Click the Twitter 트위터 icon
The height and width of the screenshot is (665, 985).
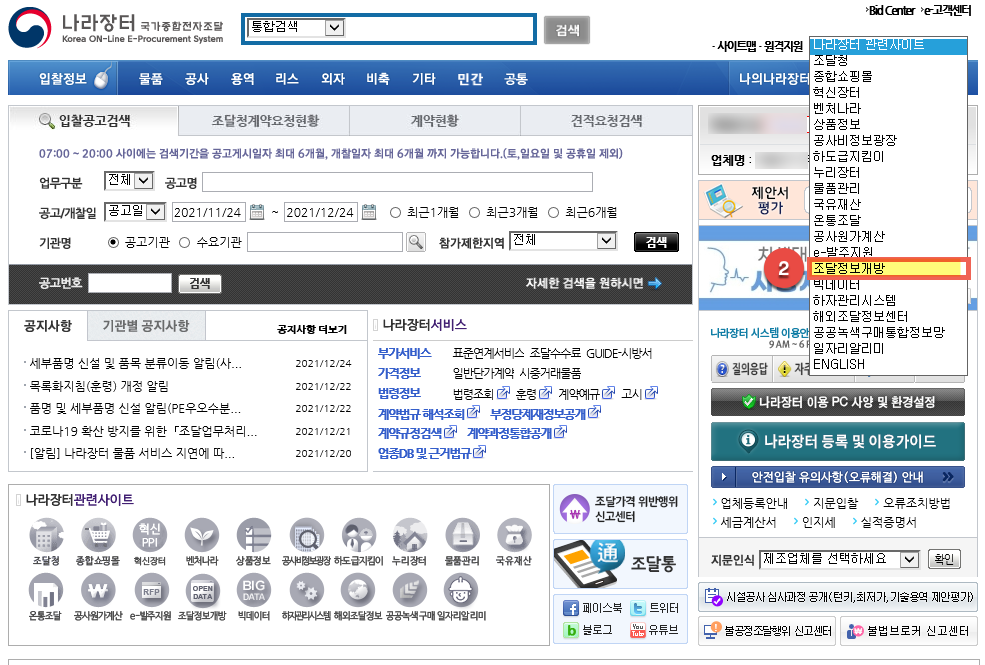(x=638, y=608)
